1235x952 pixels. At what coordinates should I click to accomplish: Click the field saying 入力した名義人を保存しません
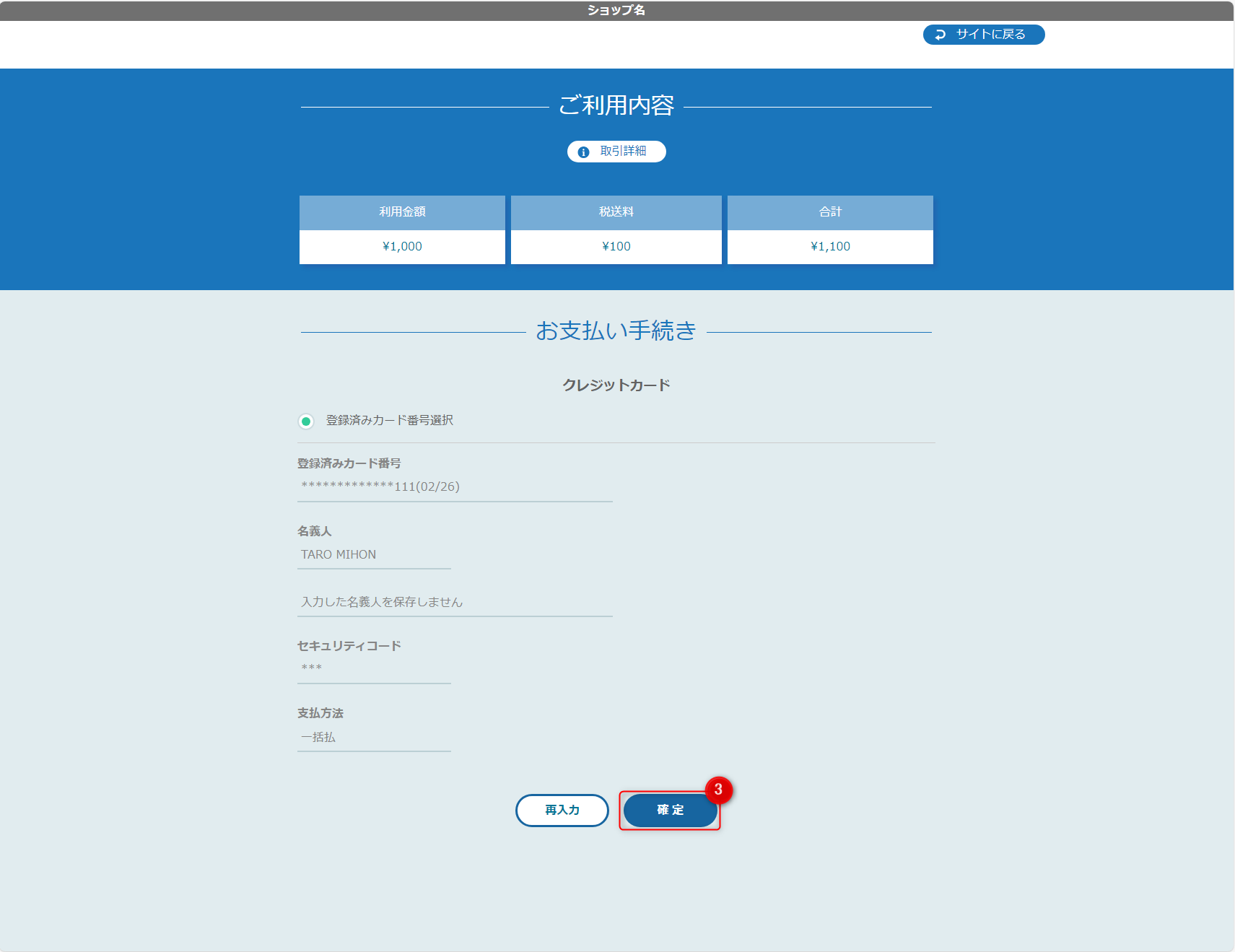click(x=455, y=602)
